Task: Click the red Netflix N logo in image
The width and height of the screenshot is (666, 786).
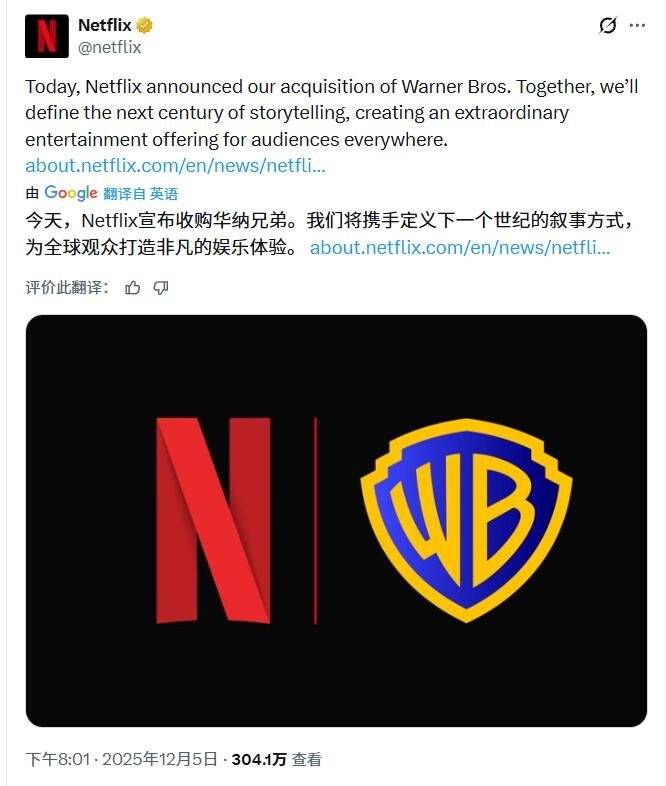Action: coord(213,520)
